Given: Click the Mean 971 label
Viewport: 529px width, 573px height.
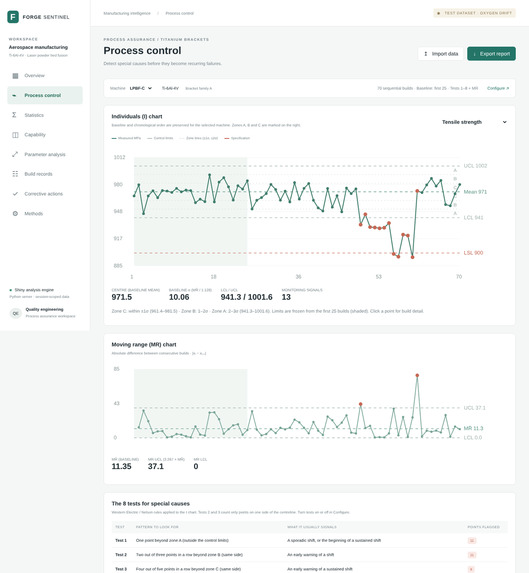Looking at the screenshot, I should 475,192.
